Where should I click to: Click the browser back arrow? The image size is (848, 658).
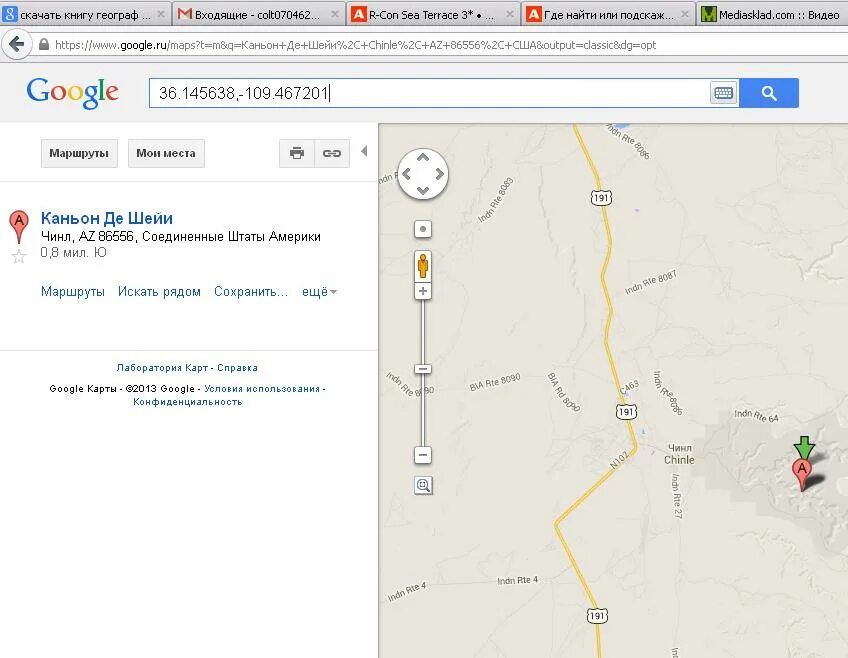[x=17, y=44]
